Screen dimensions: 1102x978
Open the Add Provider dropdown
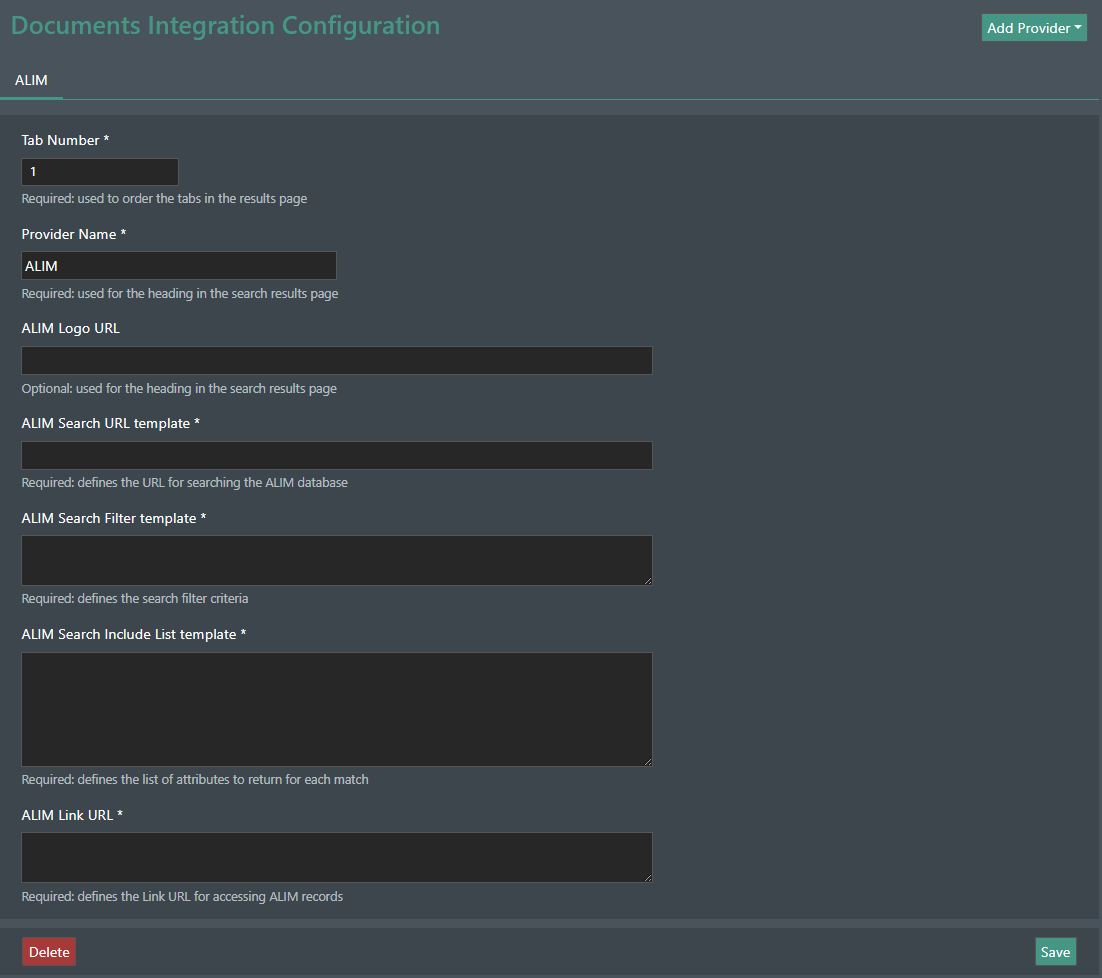point(1027,27)
